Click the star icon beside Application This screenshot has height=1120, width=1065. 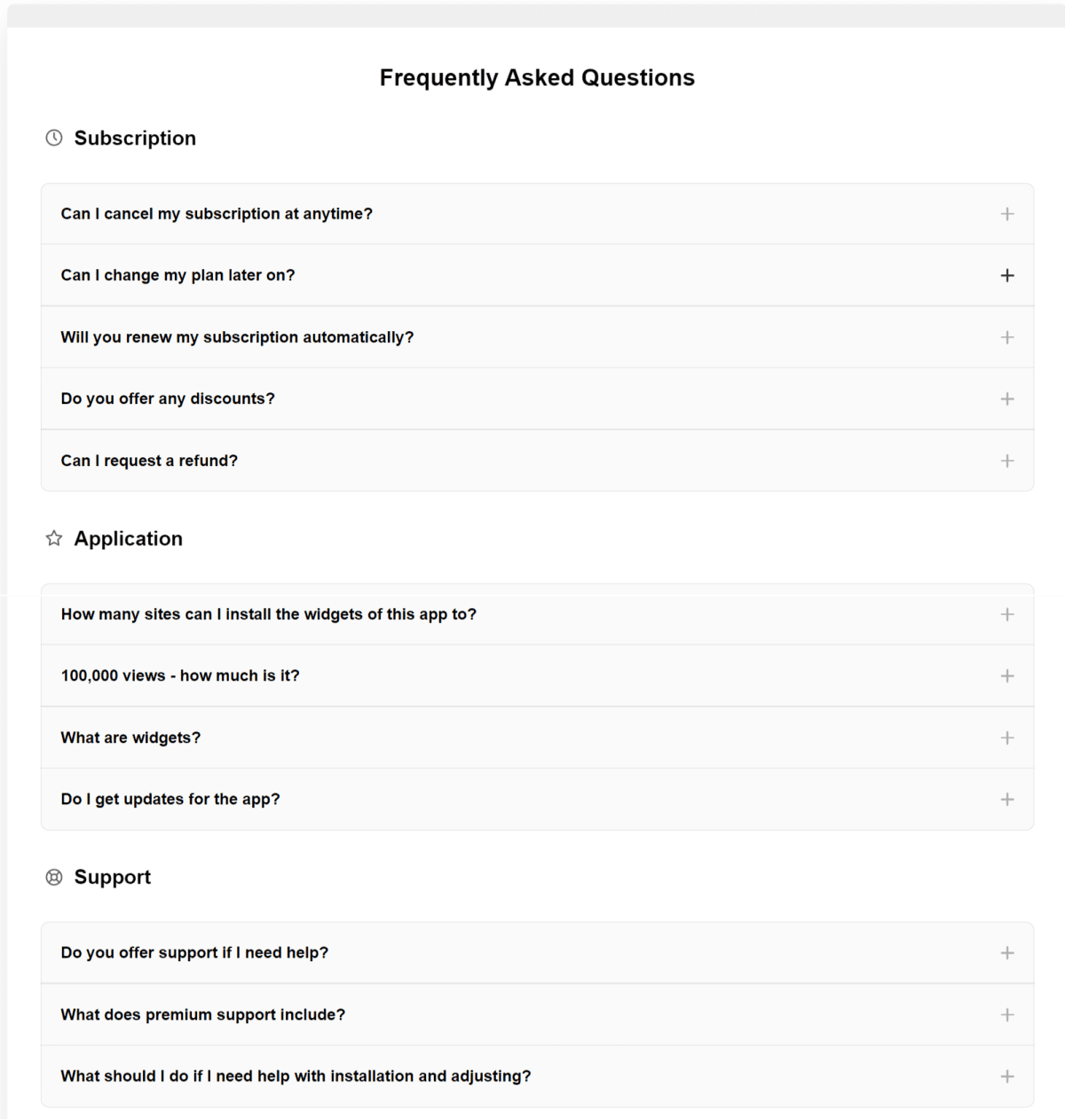pyautogui.click(x=54, y=538)
